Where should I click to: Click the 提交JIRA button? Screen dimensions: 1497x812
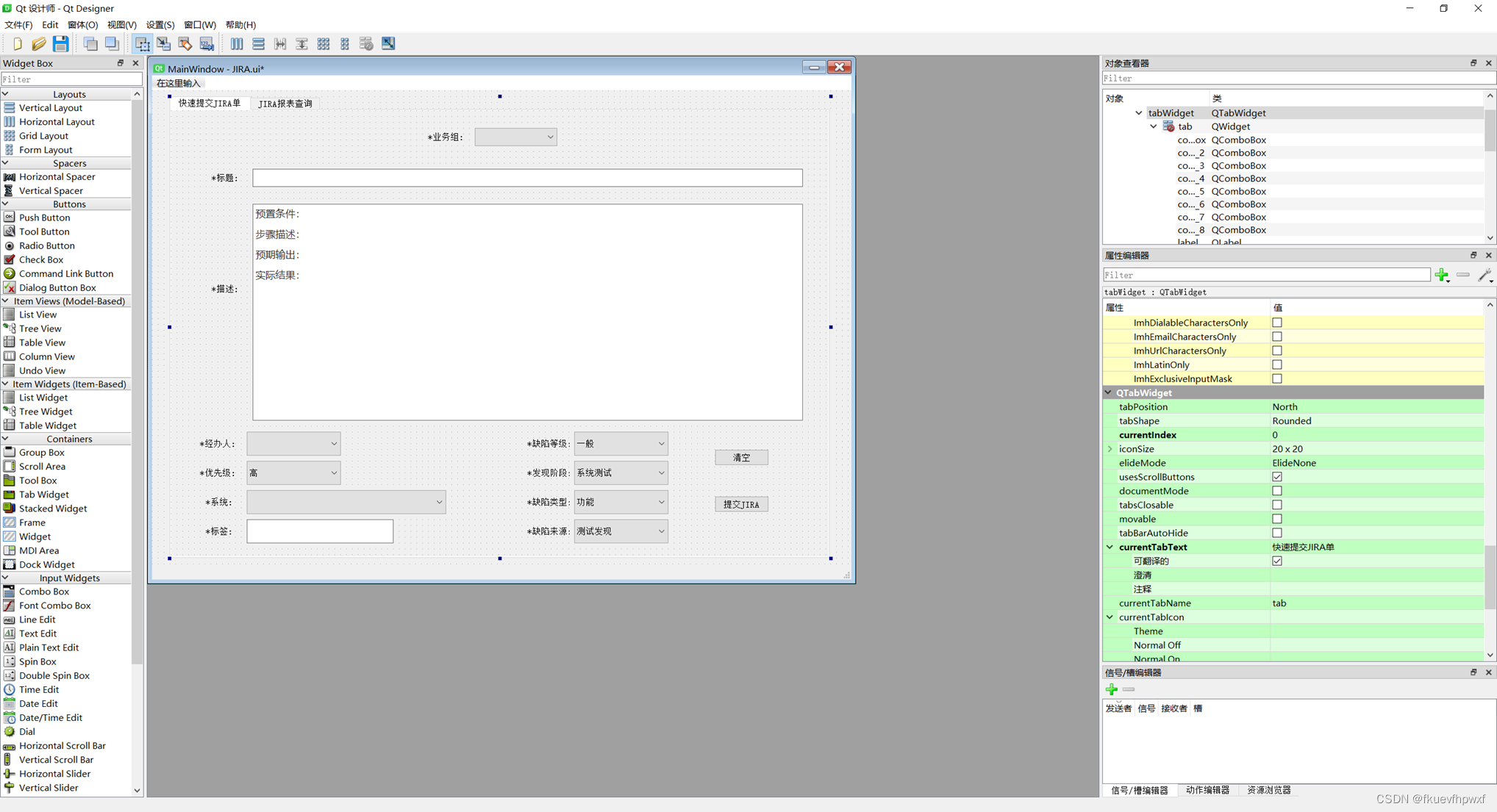pyautogui.click(x=741, y=504)
